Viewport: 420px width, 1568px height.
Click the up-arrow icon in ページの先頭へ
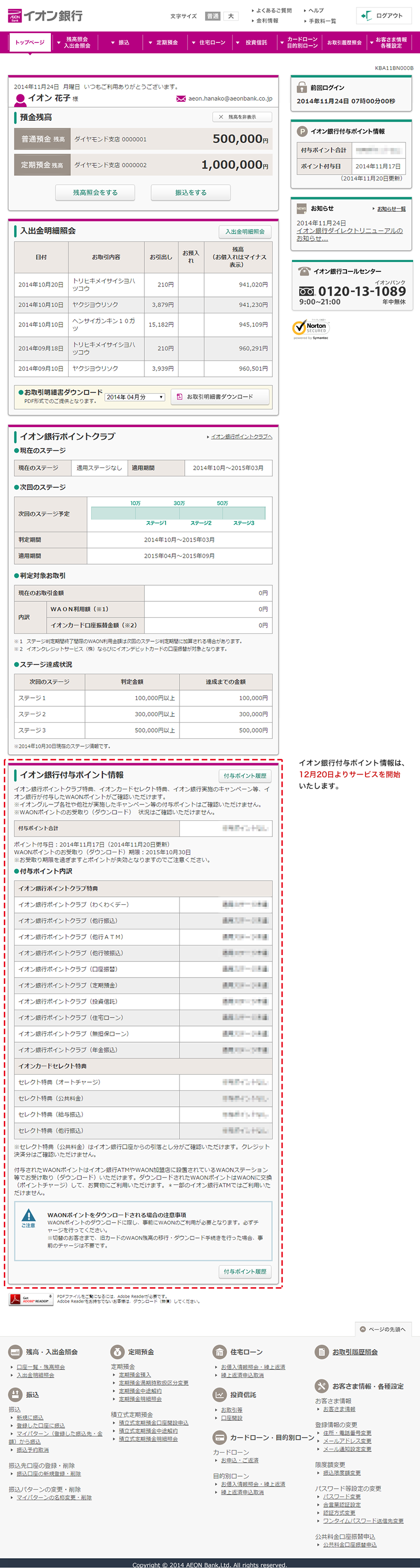pyautogui.click(x=363, y=1329)
